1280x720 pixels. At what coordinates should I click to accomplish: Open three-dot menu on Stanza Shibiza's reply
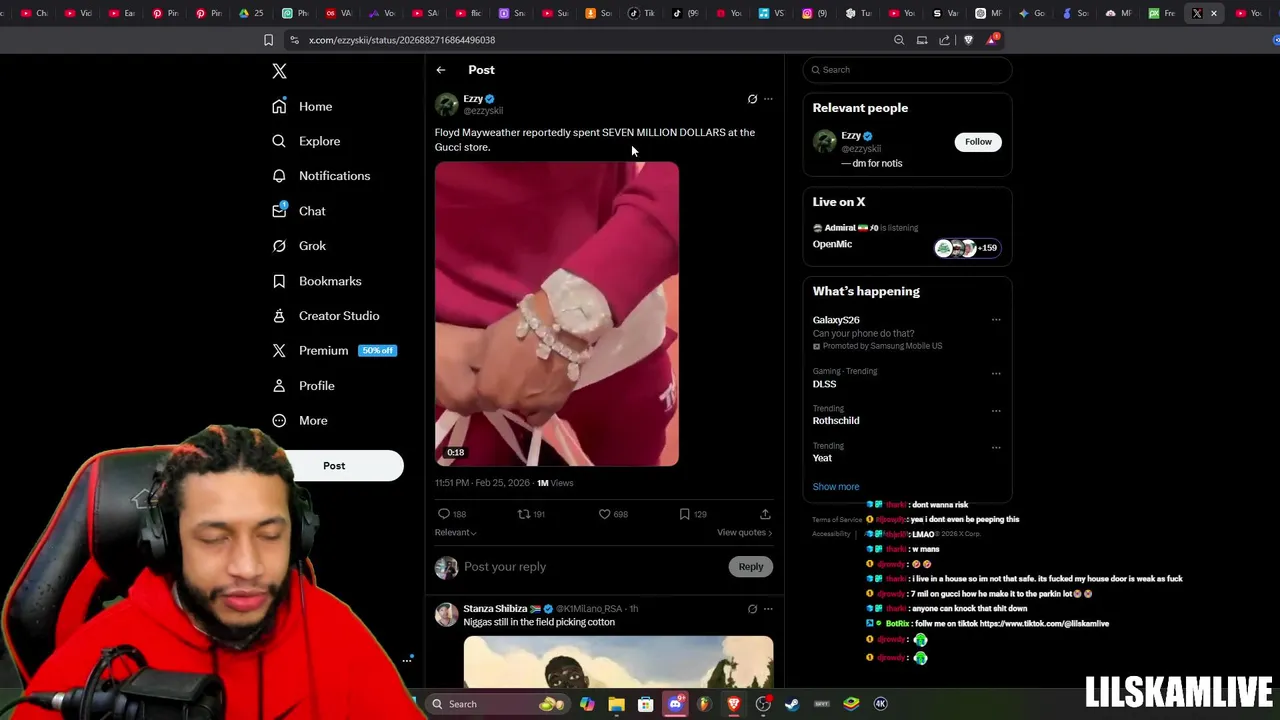click(768, 608)
